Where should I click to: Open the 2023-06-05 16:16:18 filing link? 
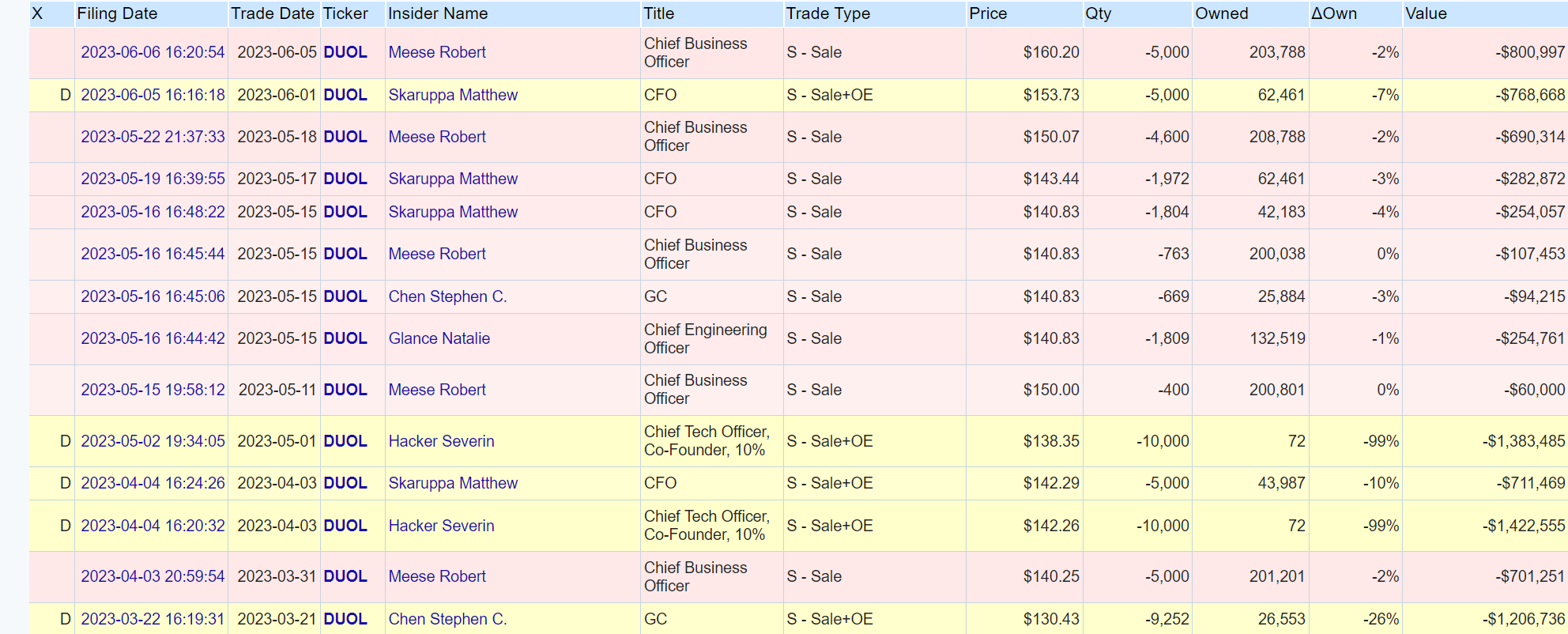tap(153, 95)
